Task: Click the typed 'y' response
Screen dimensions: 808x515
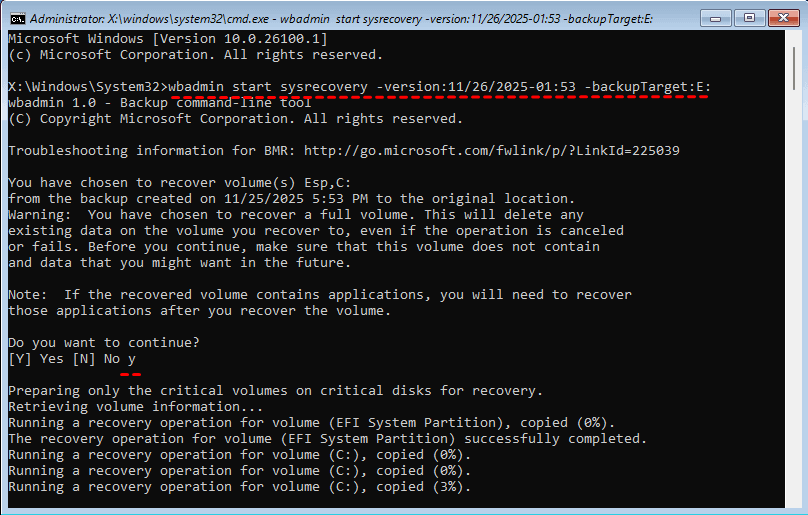Action: pyautogui.click(x=131, y=358)
